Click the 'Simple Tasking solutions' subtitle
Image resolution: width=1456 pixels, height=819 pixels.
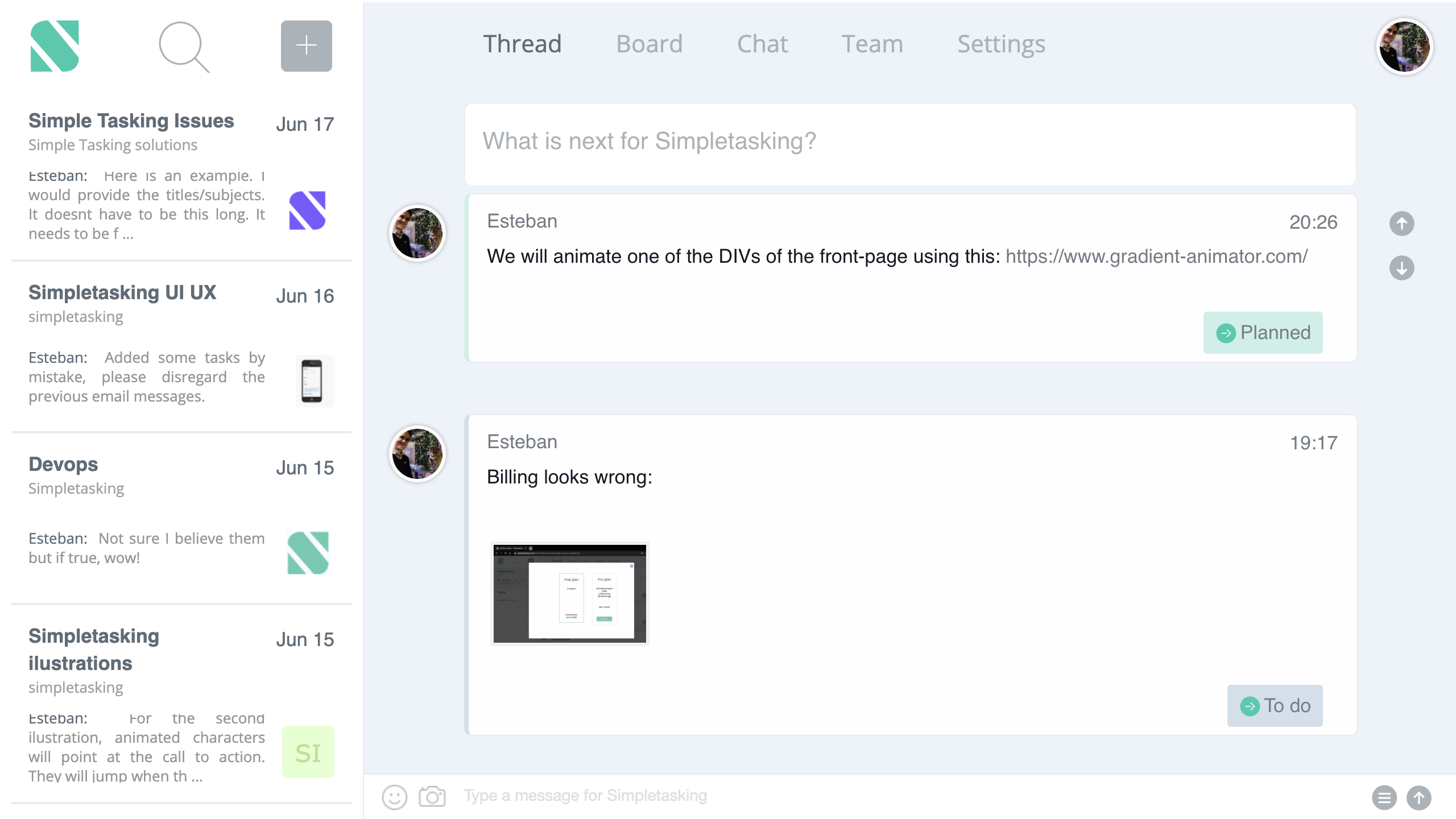click(113, 145)
